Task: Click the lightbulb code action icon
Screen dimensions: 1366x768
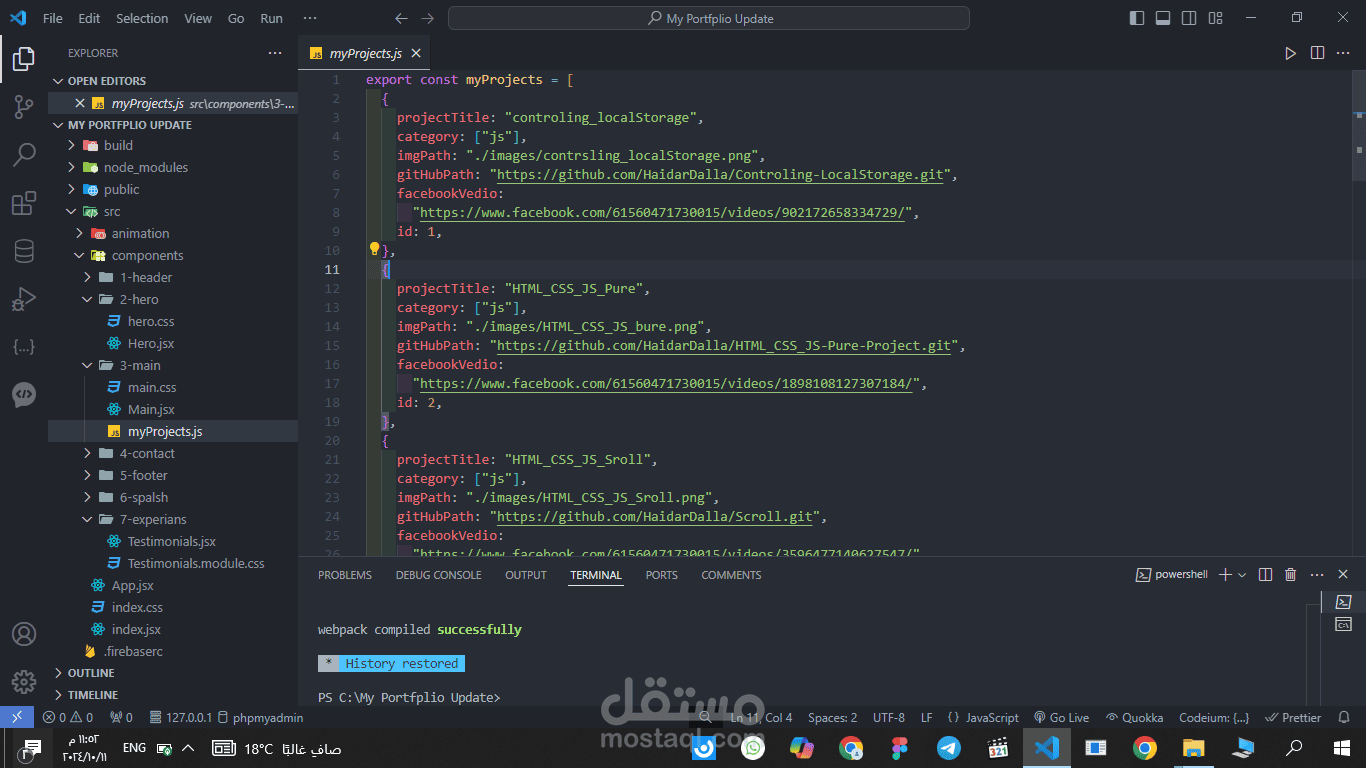Action: click(x=375, y=249)
